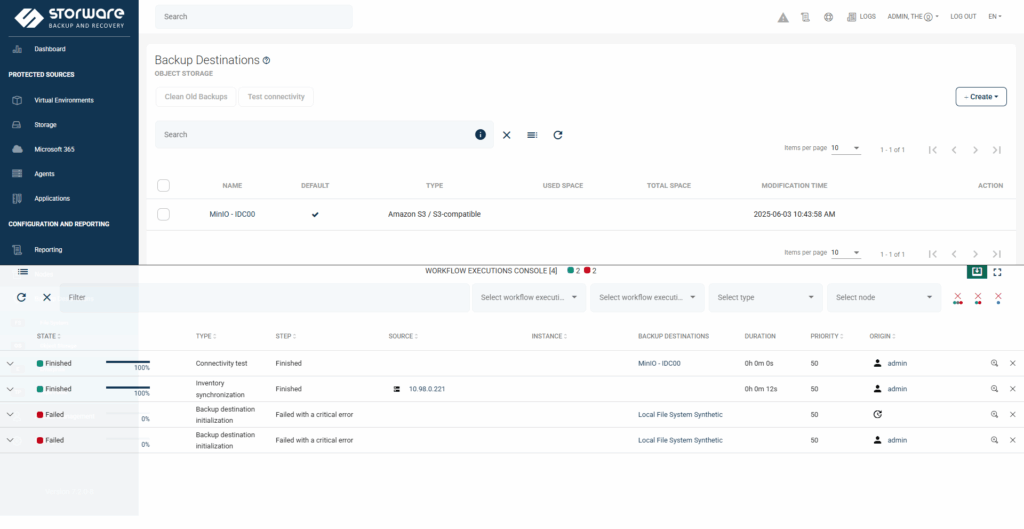Open the globe icon in top bar
The image size is (1024, 529).
(x=828, y=17)
